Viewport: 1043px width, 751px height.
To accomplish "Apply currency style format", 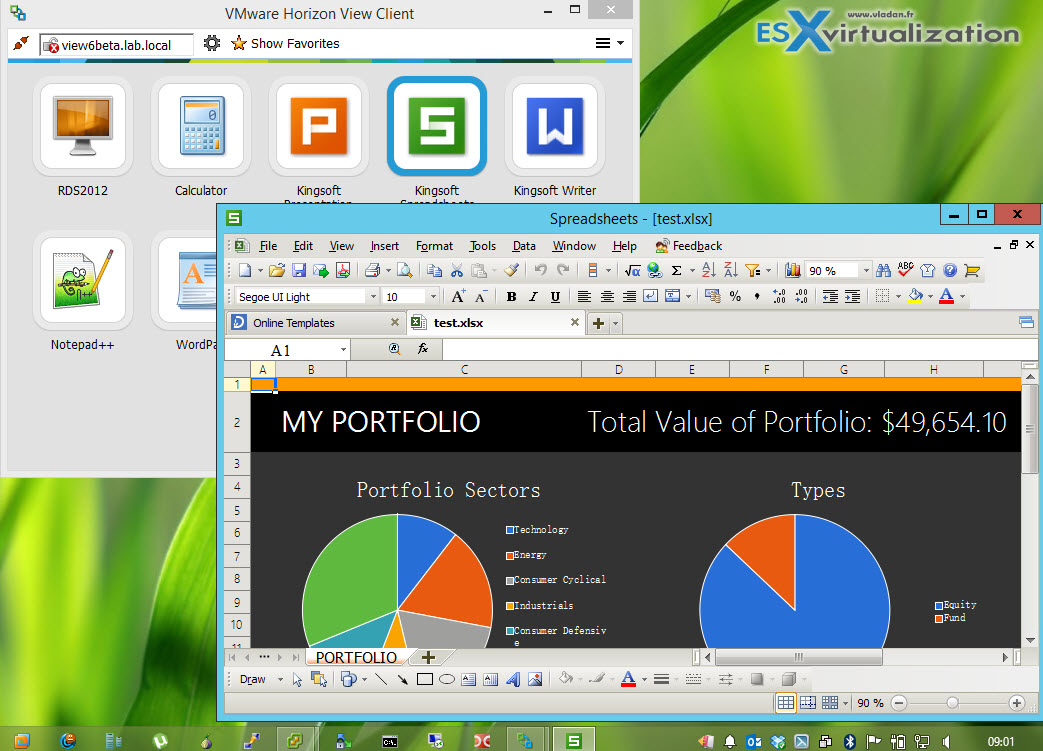I will pyautogui.click(x=713, y=296).
